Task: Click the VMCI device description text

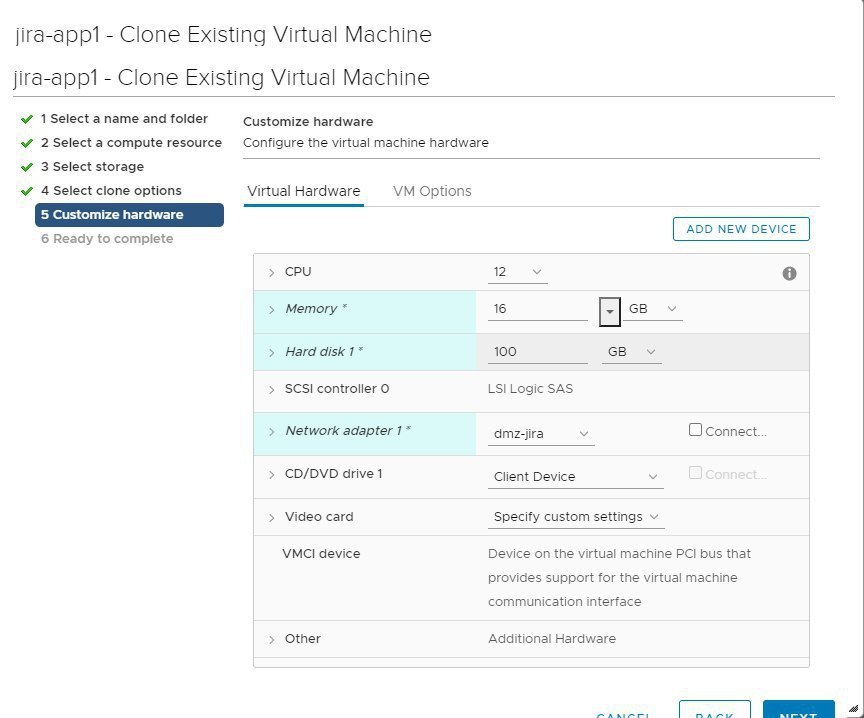Action: tap(619, 577)
